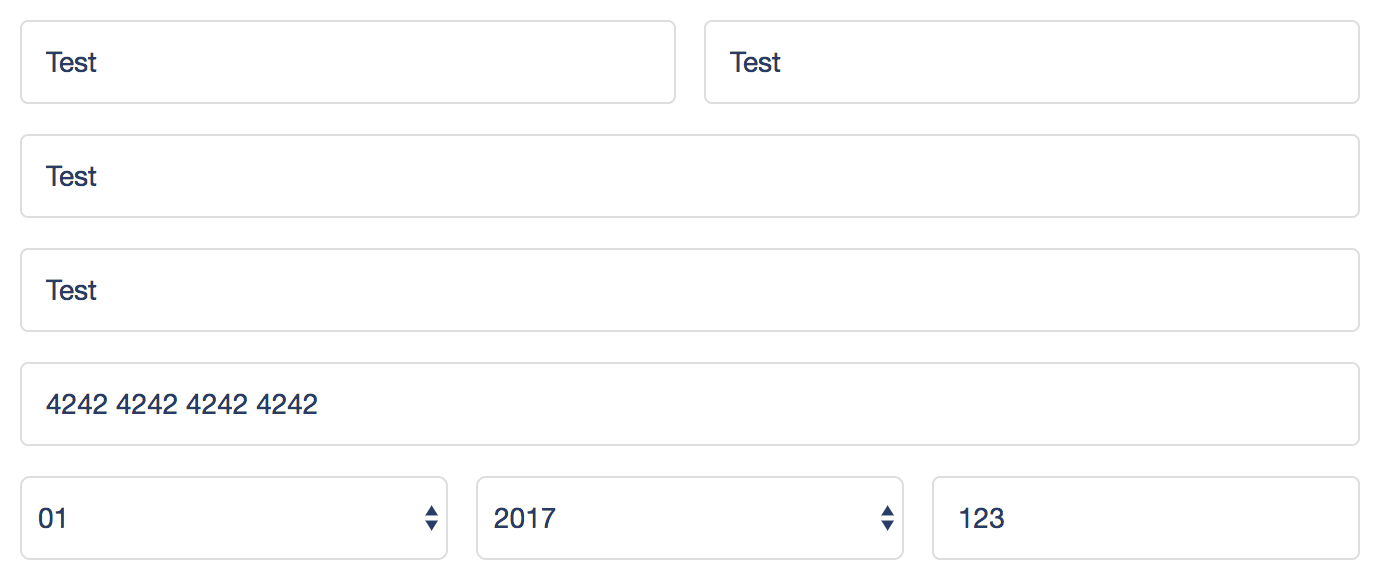Click the second-row full-width Test field
Screen dimensions: 1384x582
690,176
